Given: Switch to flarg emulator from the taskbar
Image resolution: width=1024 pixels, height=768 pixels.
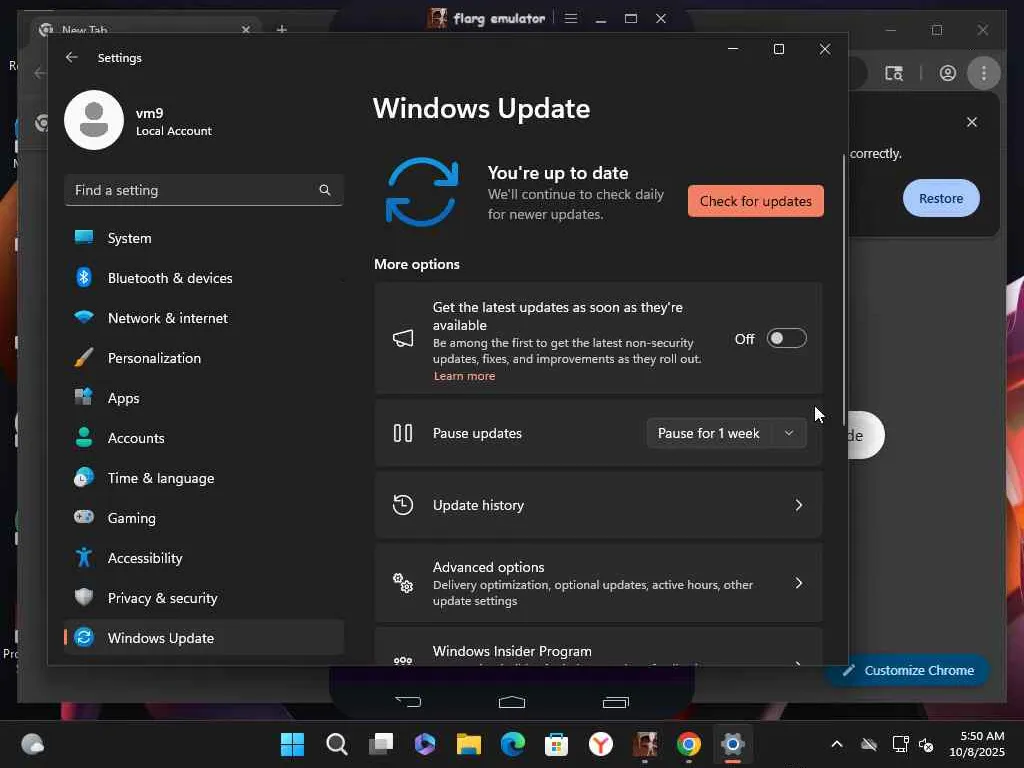Looking at the screenshot, I should tap(645, 744).
